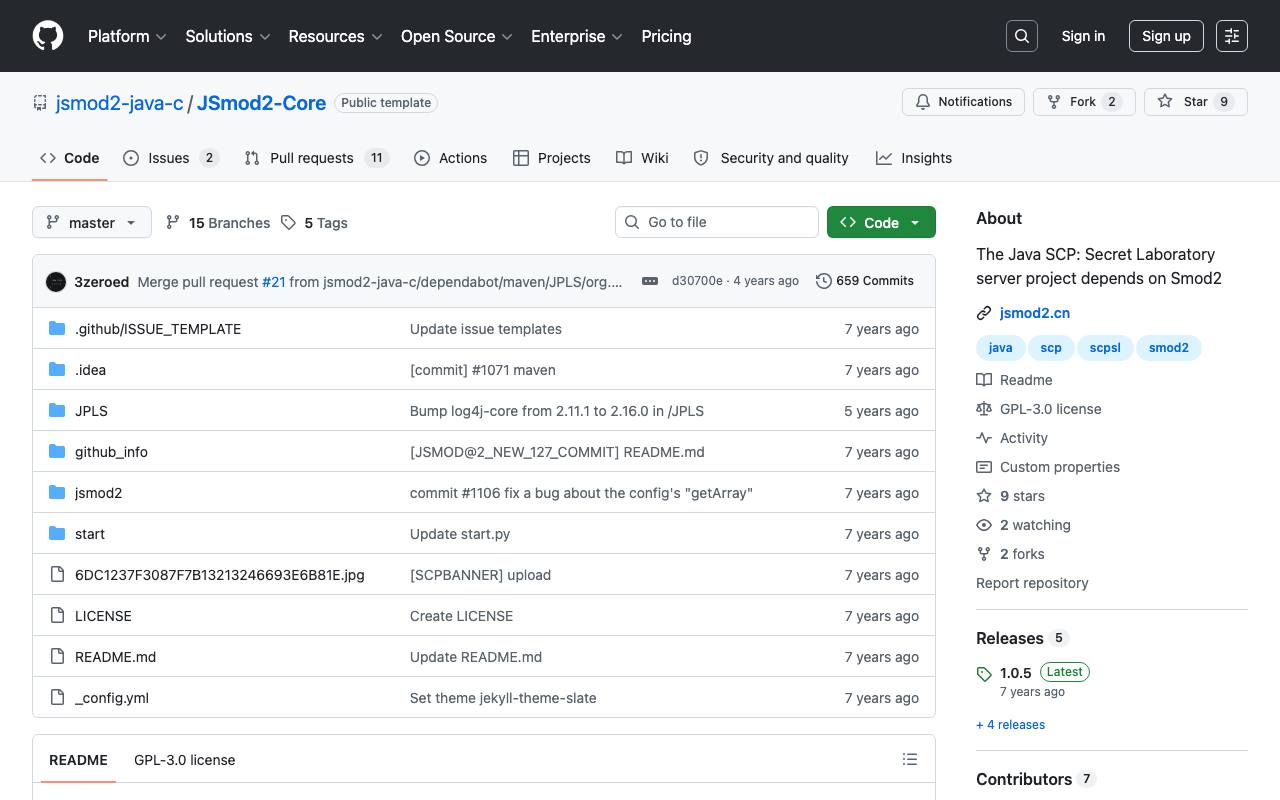Screen dimensions: 1280x800
Task: Switch to the Issues tab
Action: [x=171, y=158]
